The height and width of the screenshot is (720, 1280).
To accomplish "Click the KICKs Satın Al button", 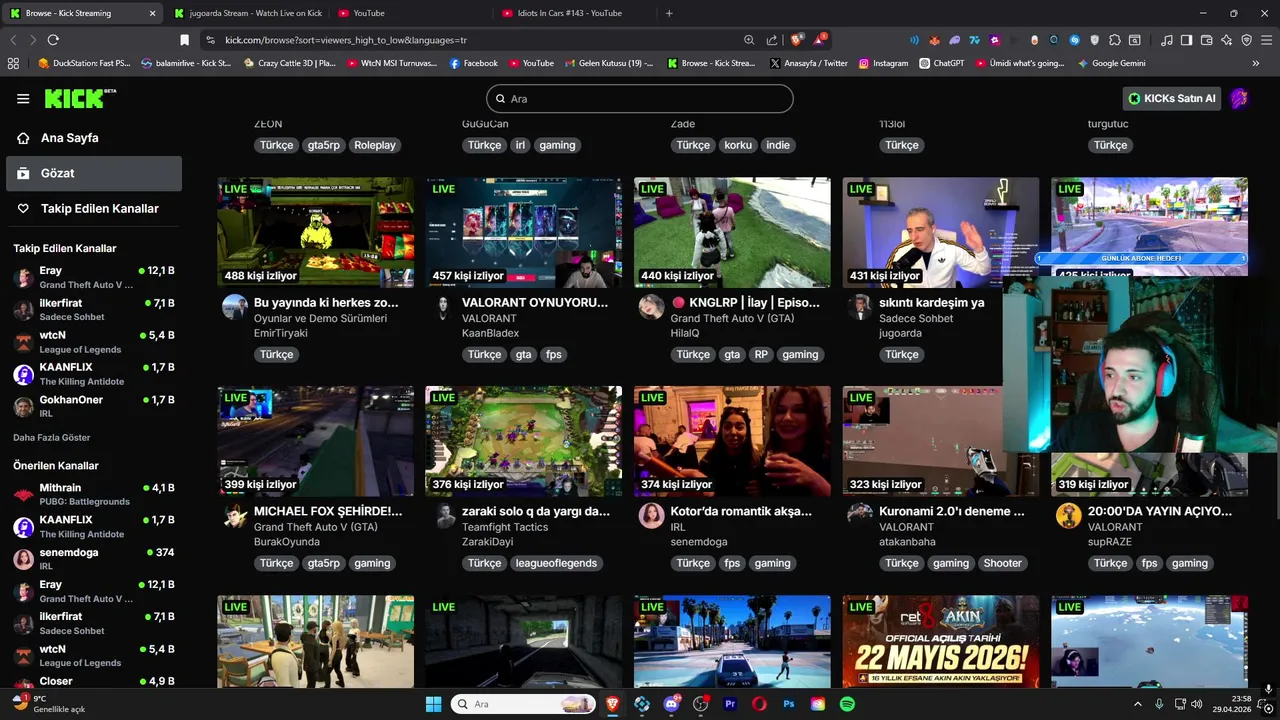I will coord(1172,98).
